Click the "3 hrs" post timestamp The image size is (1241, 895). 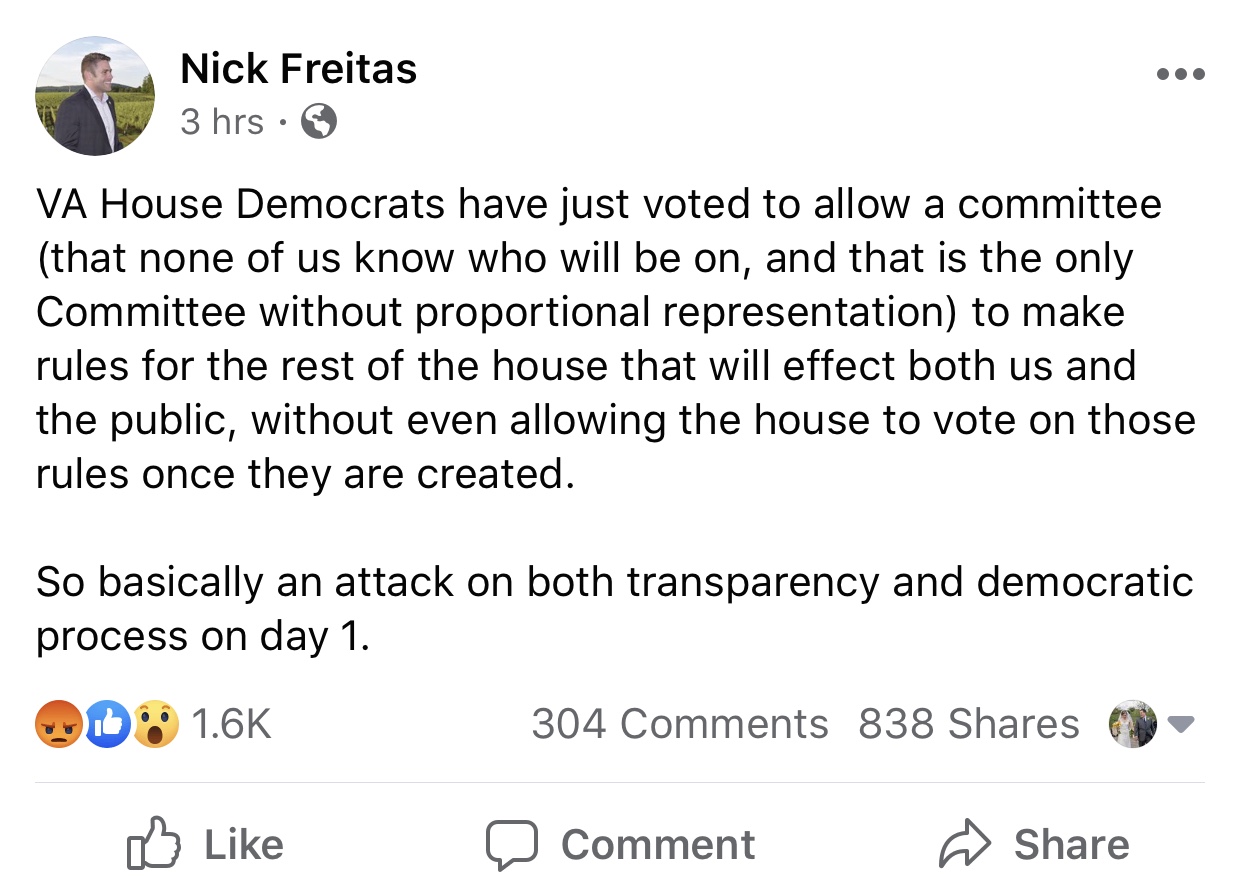point(222,122)
